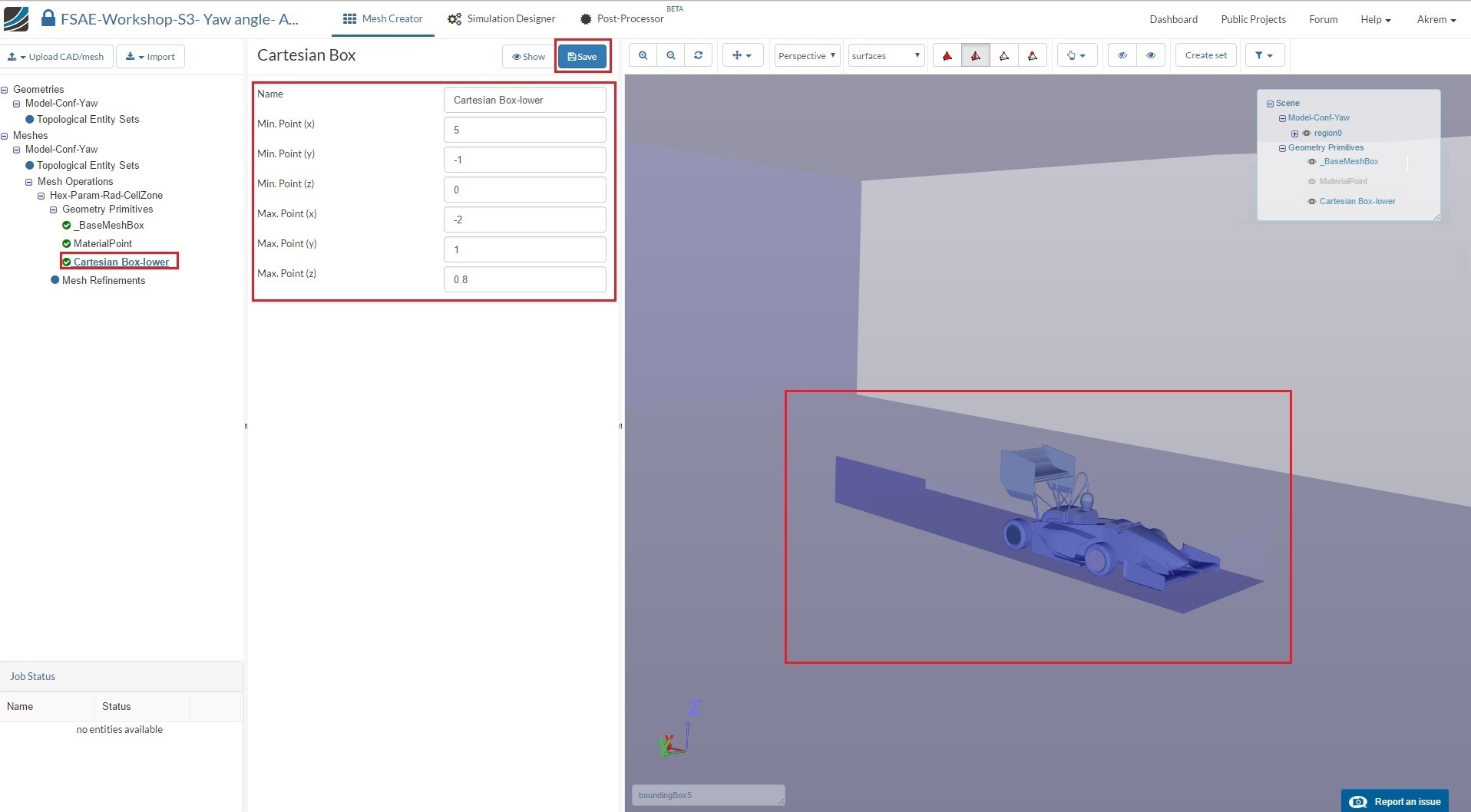Switch to wireframe render mode icon
Image resolution: width=1471 pixels, height=812 pixels.
1003,56
